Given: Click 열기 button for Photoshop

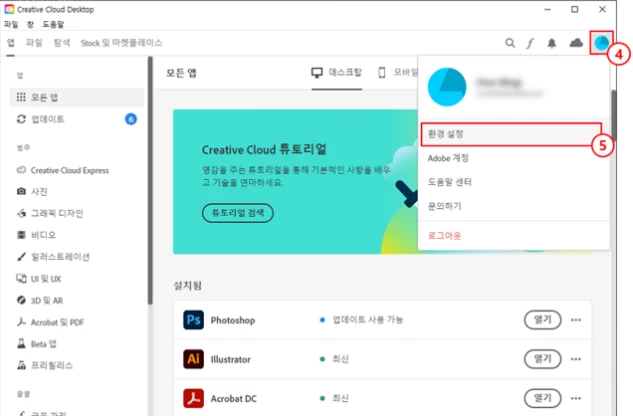Looking at the screenshot, I should click(x=543, y=320).
